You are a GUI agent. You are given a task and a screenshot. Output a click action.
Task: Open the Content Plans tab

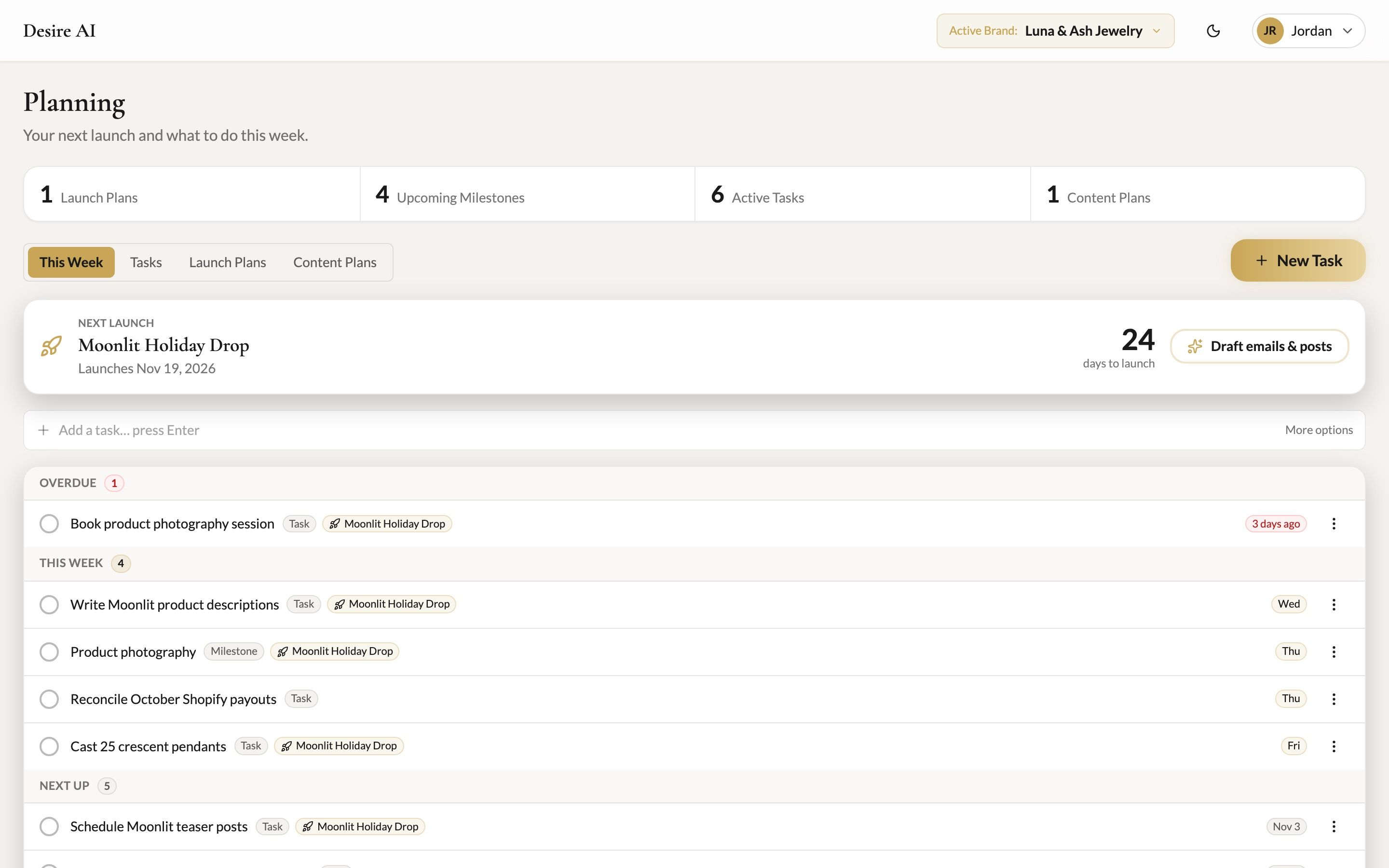[335, 262]
